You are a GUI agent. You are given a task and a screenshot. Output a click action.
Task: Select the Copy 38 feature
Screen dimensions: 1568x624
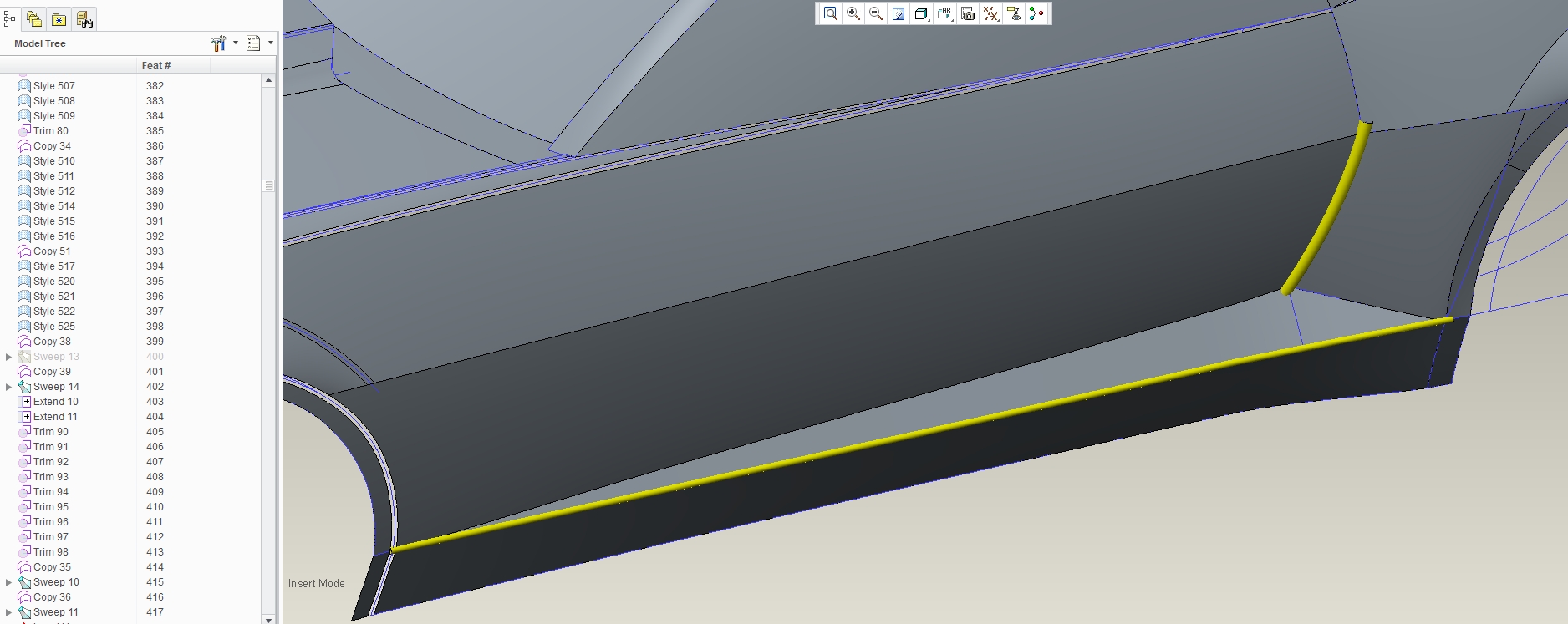(52, 342)
